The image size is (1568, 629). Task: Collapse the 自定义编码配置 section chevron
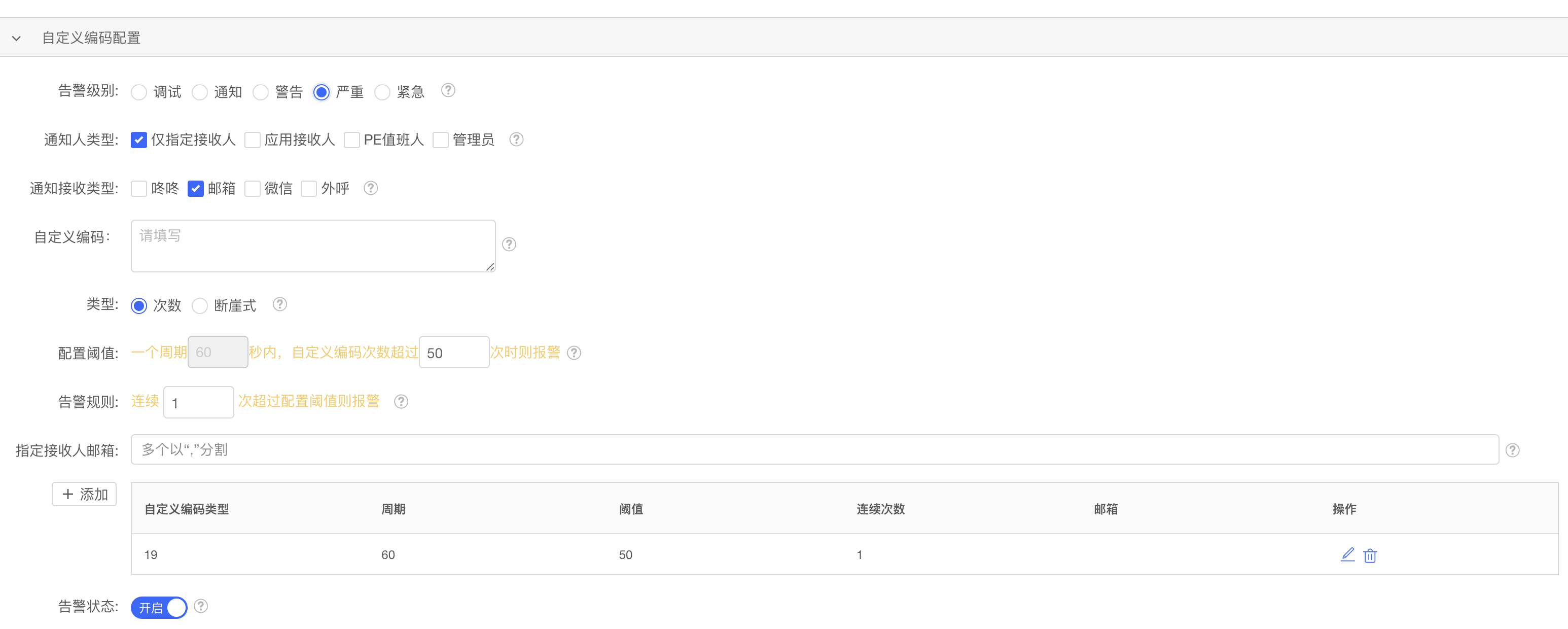(16, 39)
